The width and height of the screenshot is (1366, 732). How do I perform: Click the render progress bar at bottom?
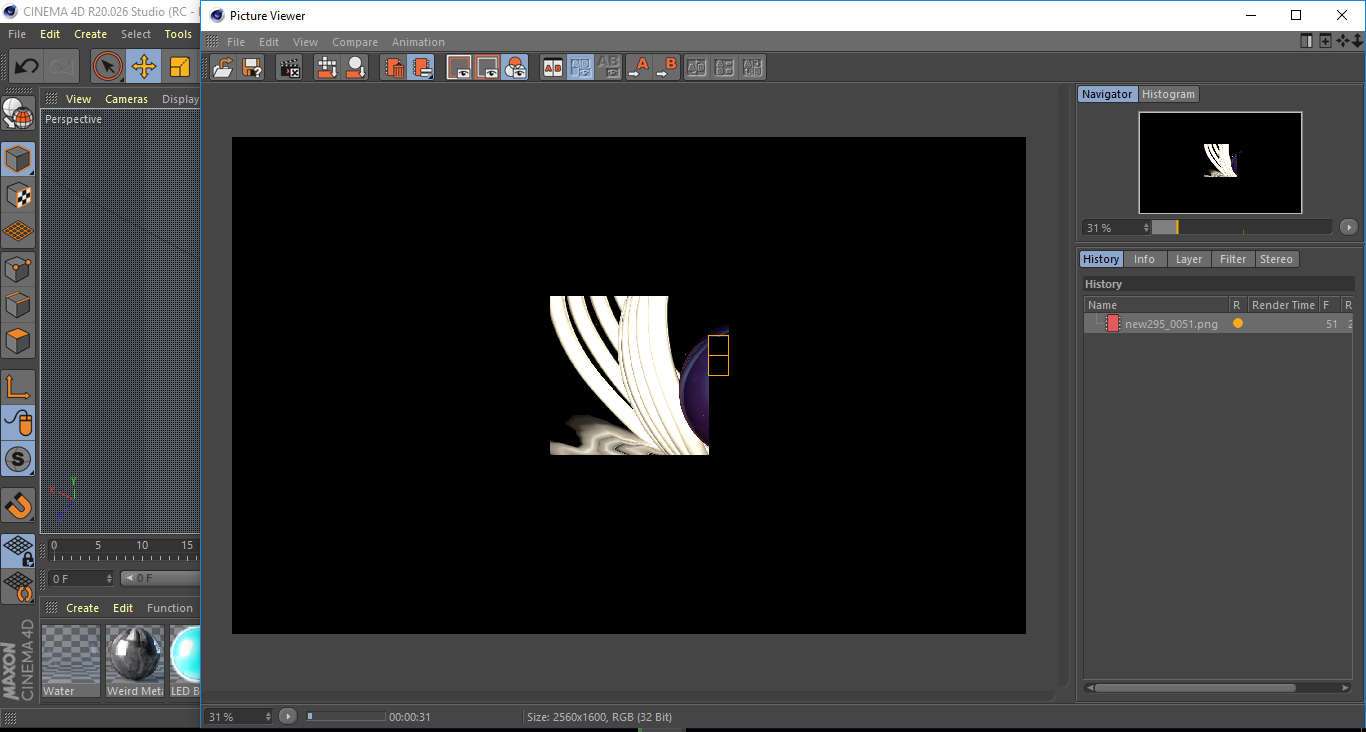click(x=345, y=716)
